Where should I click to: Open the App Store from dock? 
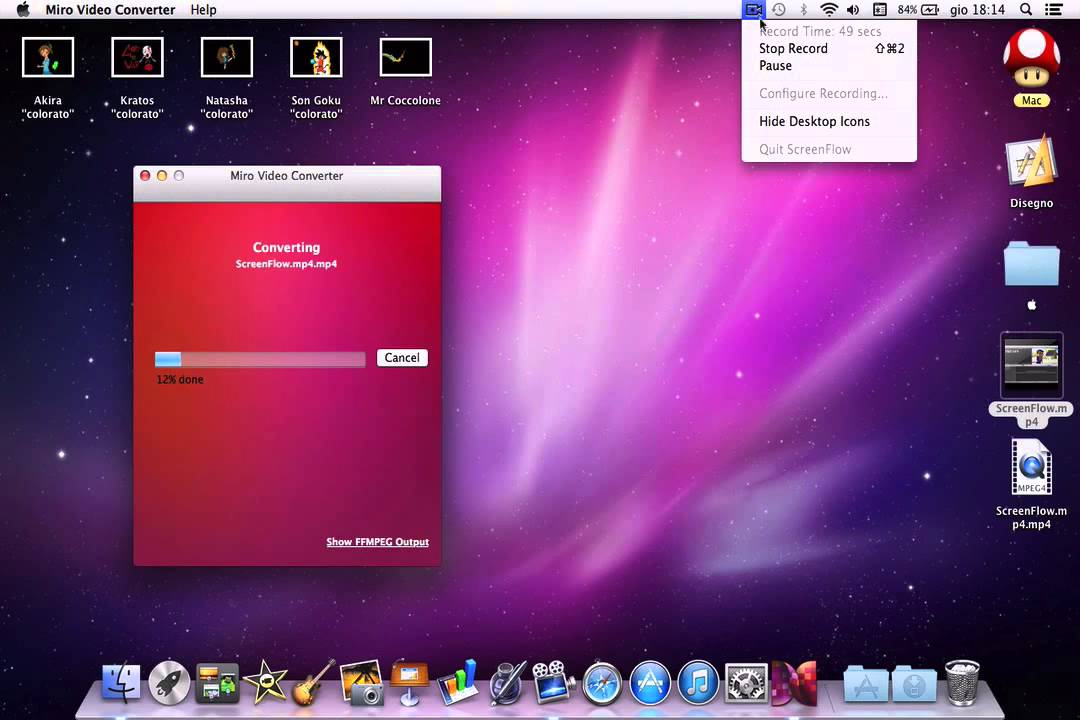(x=650, y=683)
